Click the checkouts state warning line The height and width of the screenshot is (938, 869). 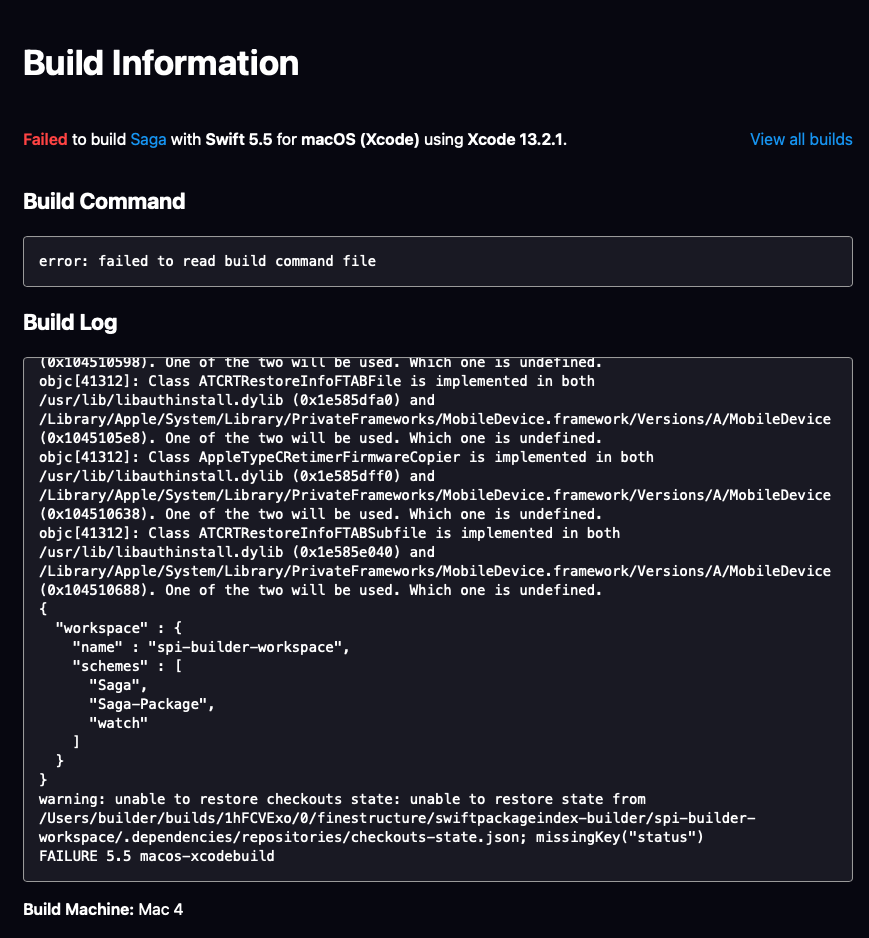[x=342, y=799]
